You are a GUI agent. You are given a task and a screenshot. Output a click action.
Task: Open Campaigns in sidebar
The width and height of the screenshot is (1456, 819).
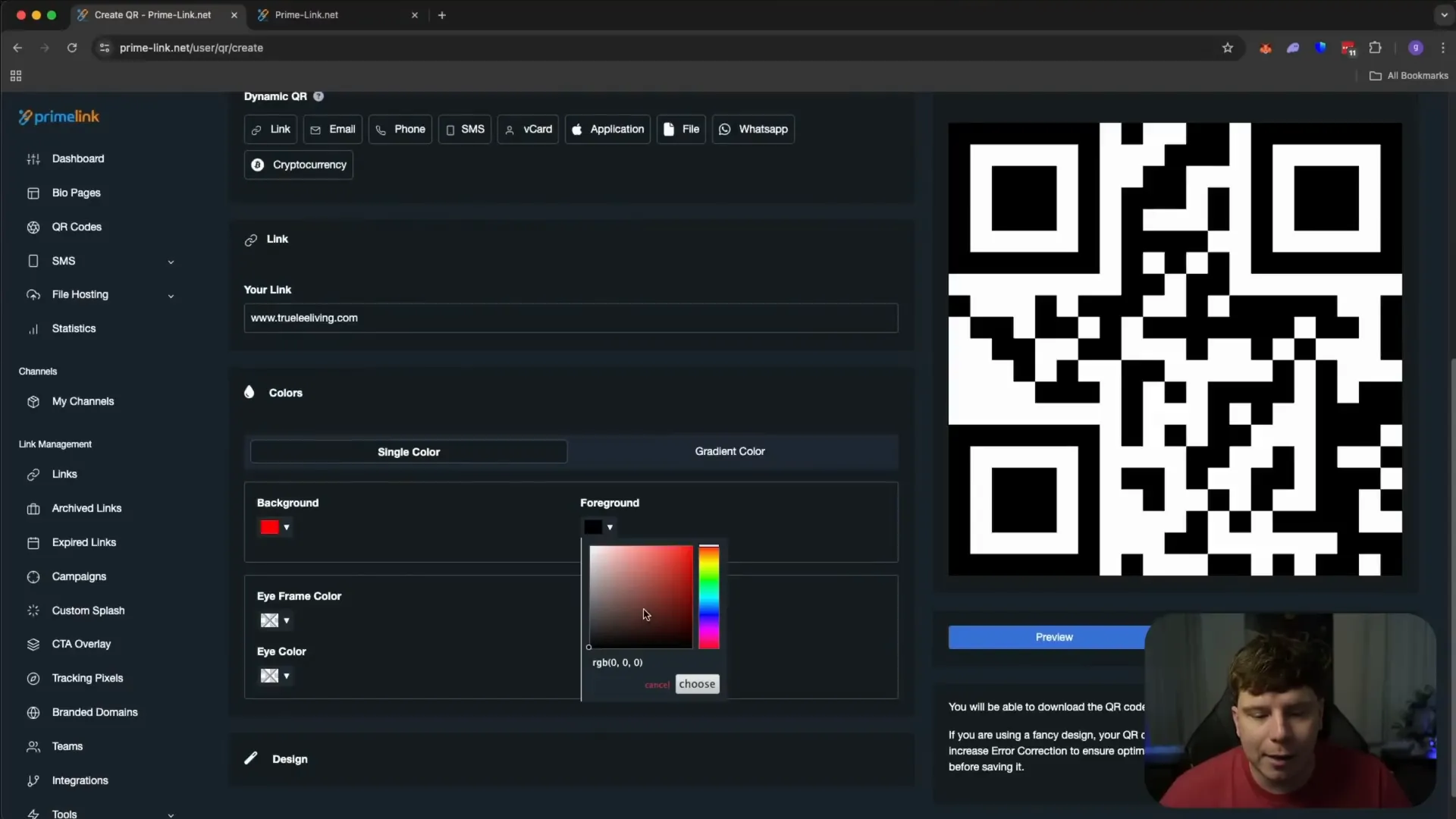pyautogui.click(x=79, y=576)
